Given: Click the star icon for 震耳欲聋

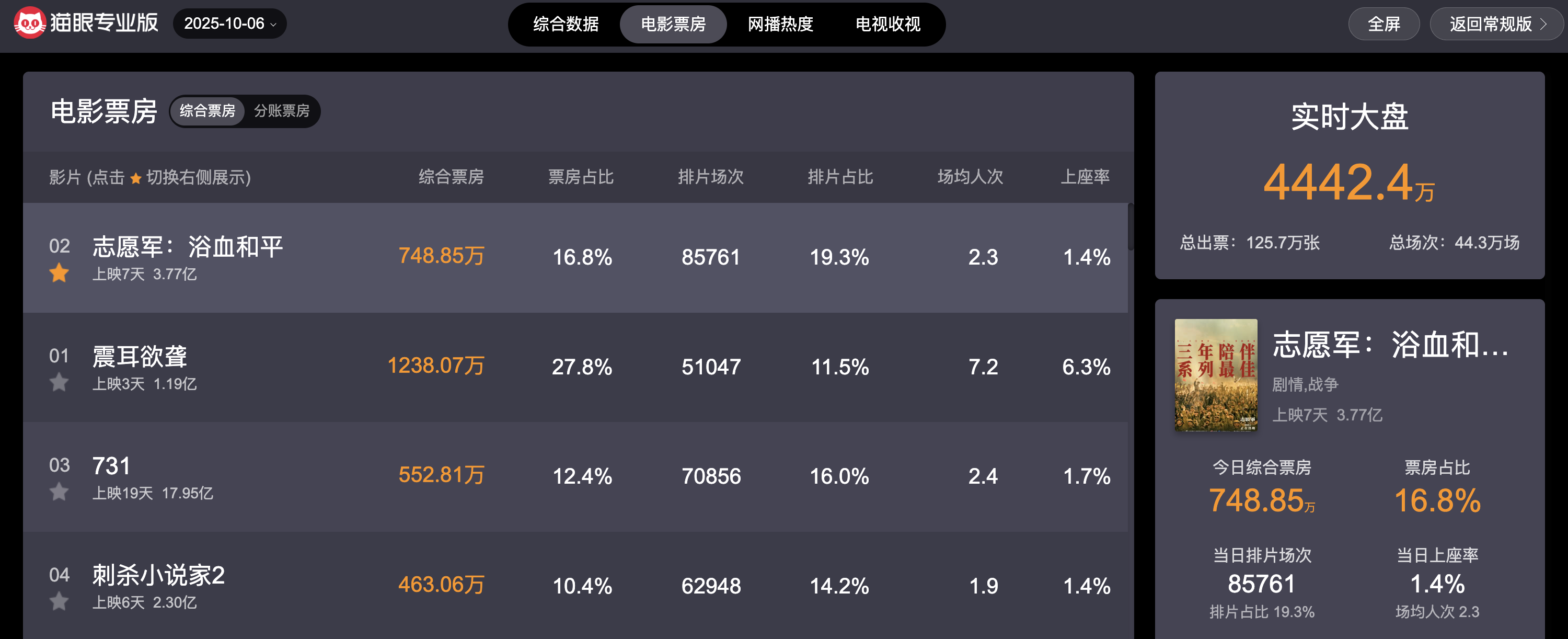Looking at the screenshot, I should click(59, 383).
